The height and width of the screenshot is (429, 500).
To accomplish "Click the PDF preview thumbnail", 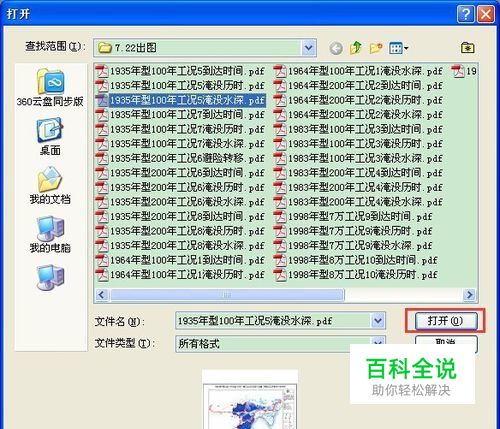I will pos(250,399).
